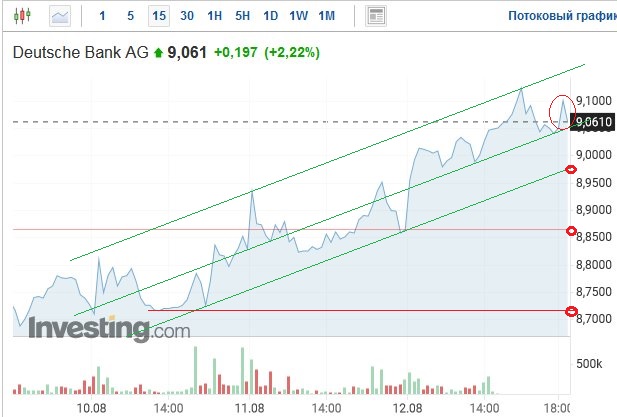Click the 8,7500 price axis label
The image size is (617, 417).
click(594, 292)
